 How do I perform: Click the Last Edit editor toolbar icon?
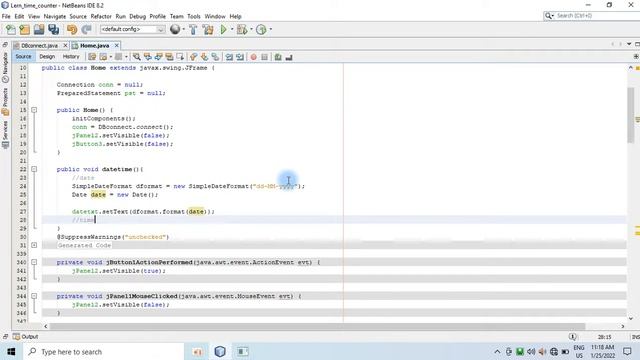coord(92,57)
